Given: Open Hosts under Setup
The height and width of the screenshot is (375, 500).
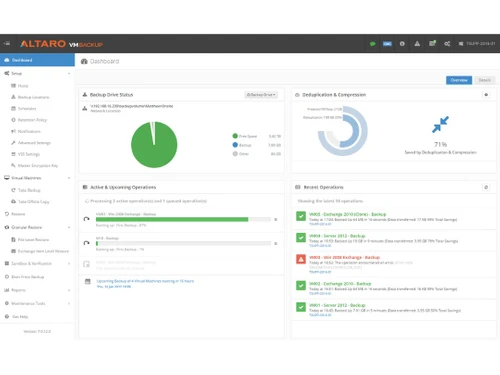Looking at the screenshot, I should [x=23, y=86].
